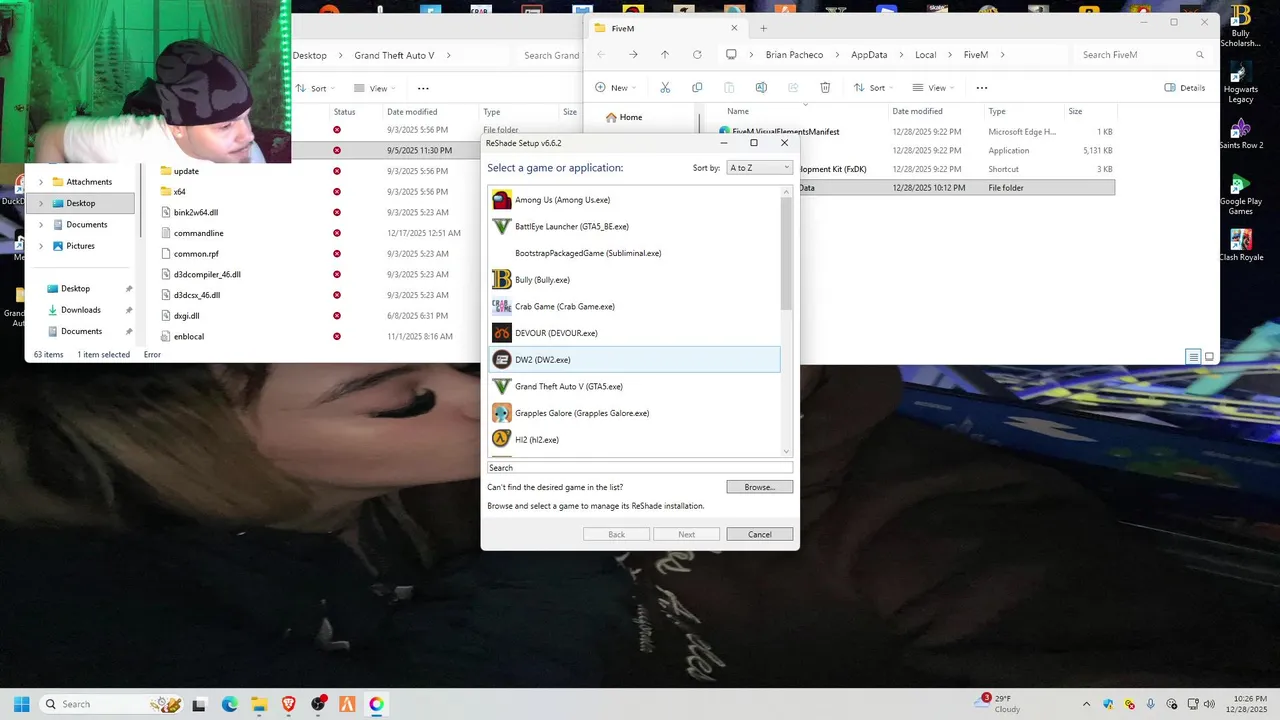
Task: Open the Sort dropdown in FiveM window
Action: [873, 88]
